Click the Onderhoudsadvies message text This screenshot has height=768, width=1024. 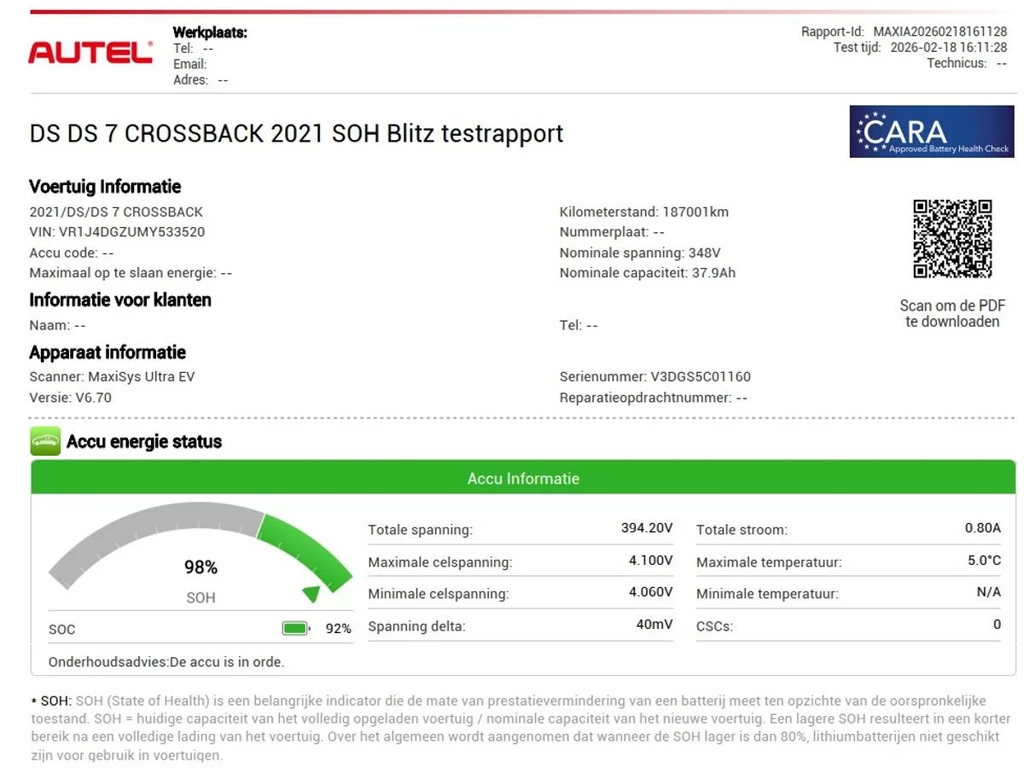(x=166, y=662)
